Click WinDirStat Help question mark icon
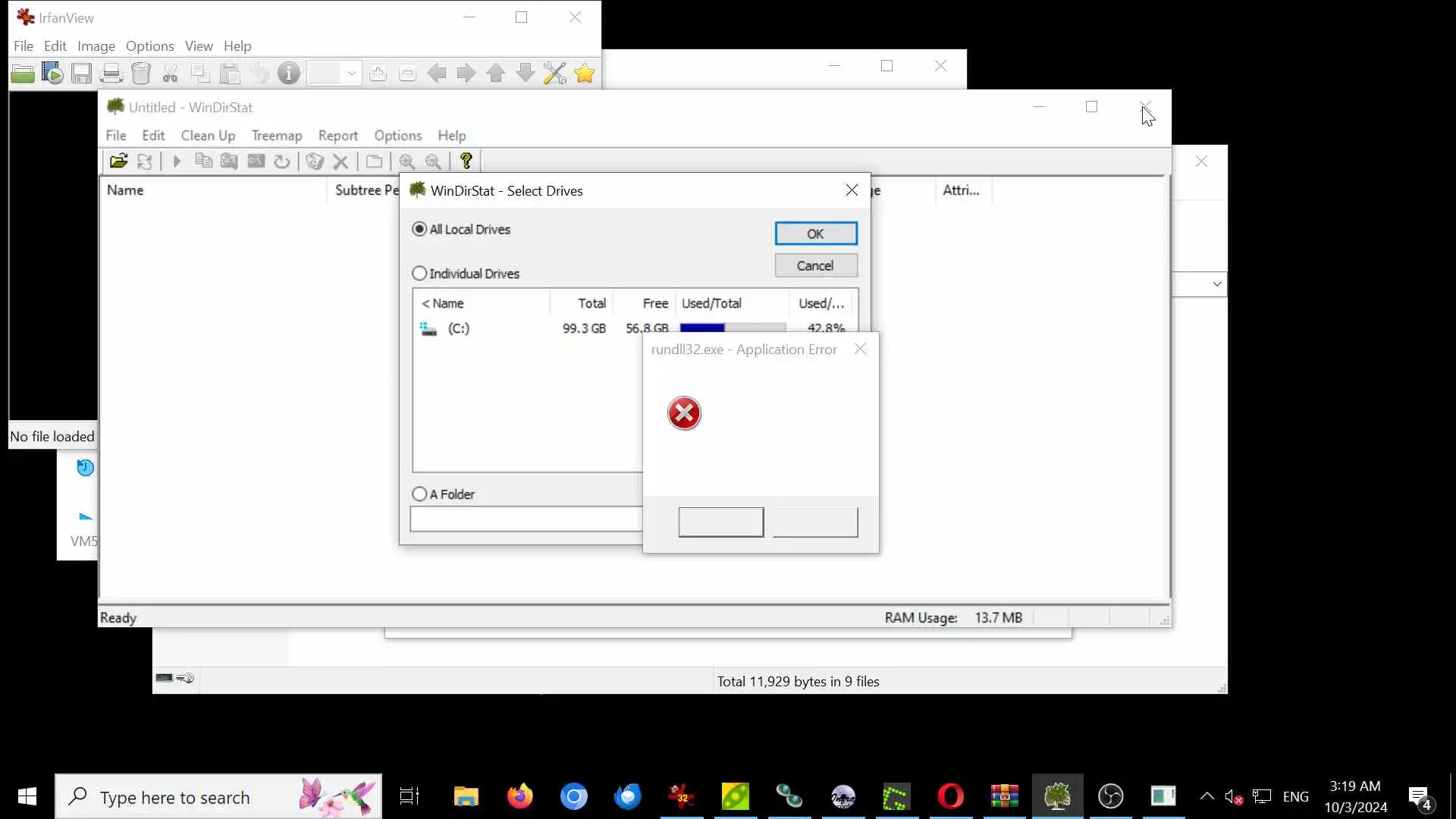 point(466,162)
